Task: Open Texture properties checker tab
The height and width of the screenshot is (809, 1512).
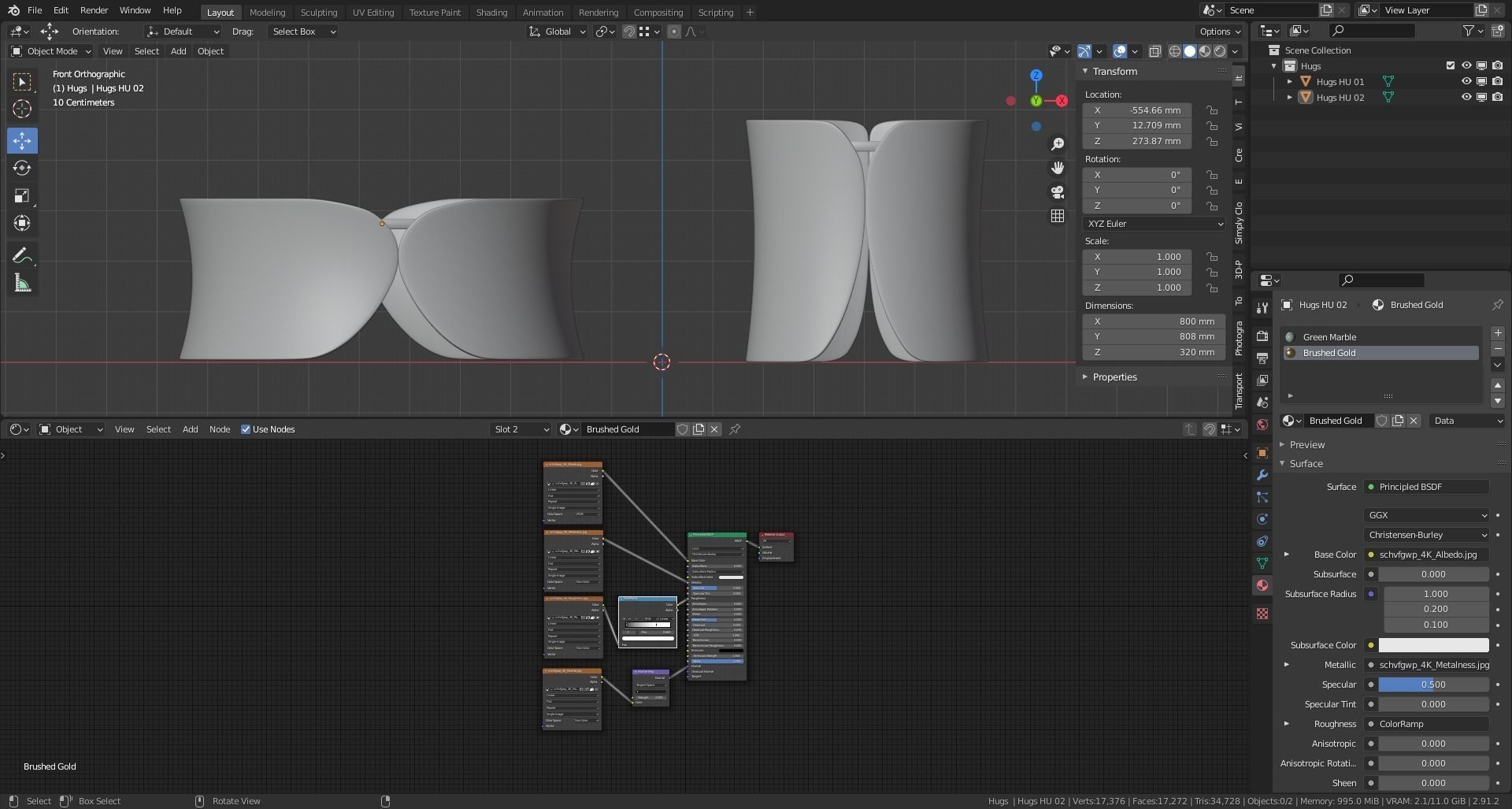Action: (x=1262, y=614)
